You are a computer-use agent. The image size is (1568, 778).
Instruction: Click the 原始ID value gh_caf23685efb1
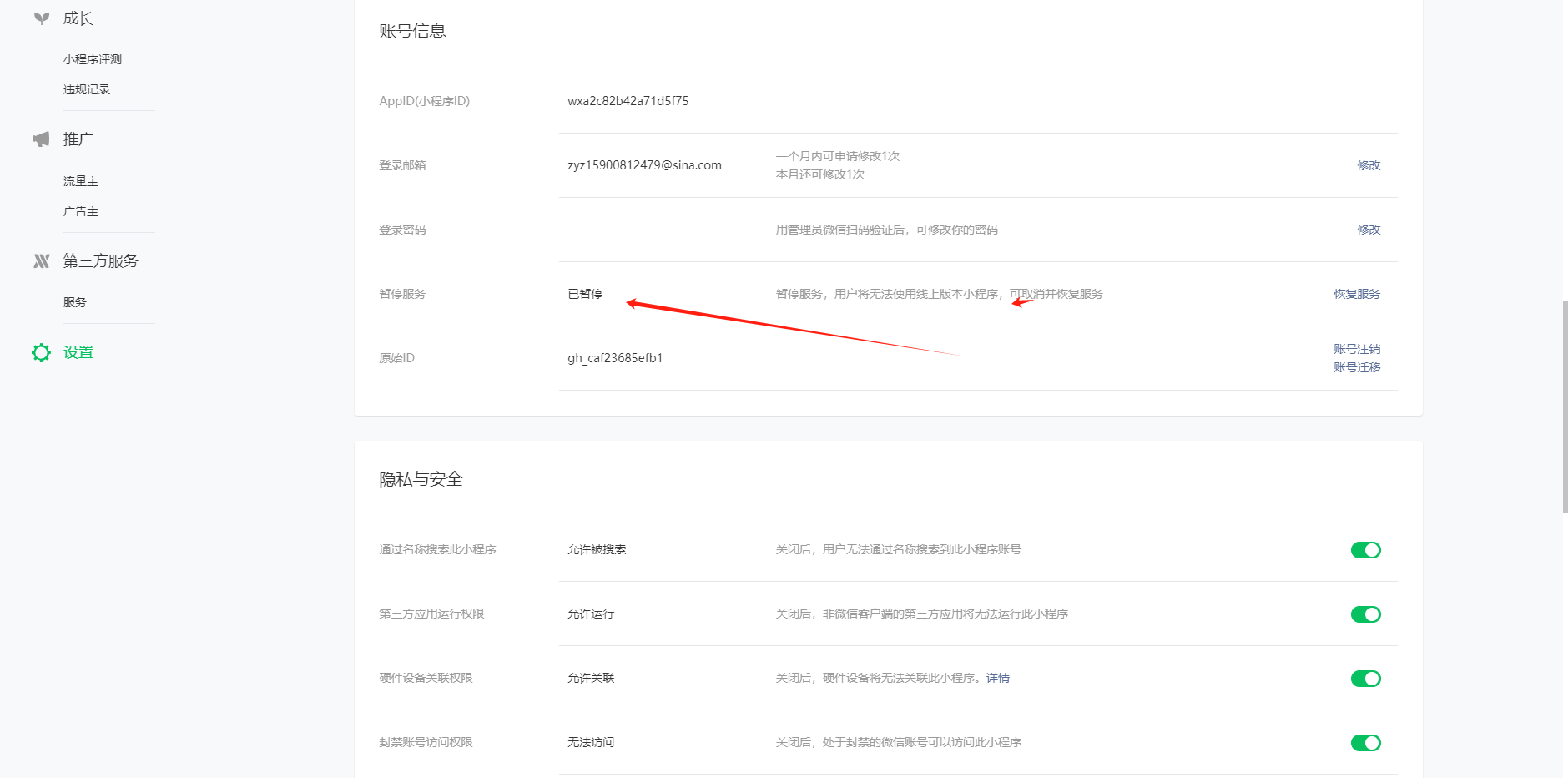point(615,358)
